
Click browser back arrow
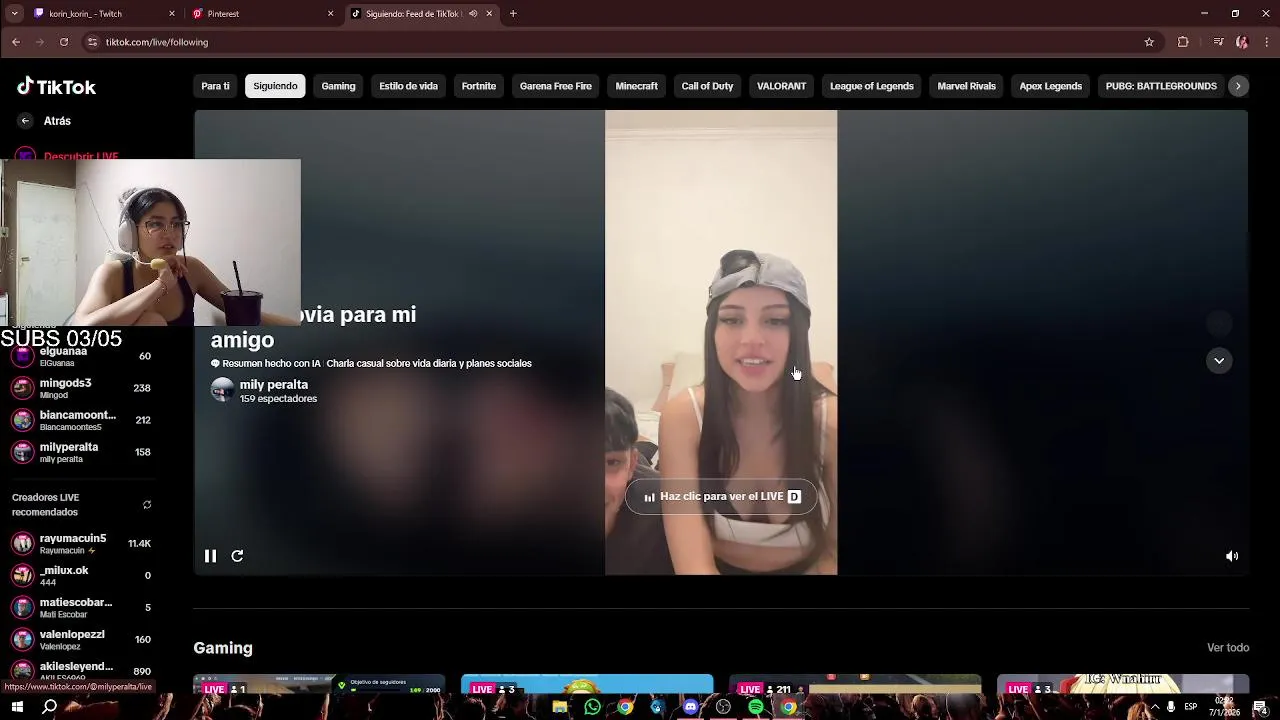[16, 42]
